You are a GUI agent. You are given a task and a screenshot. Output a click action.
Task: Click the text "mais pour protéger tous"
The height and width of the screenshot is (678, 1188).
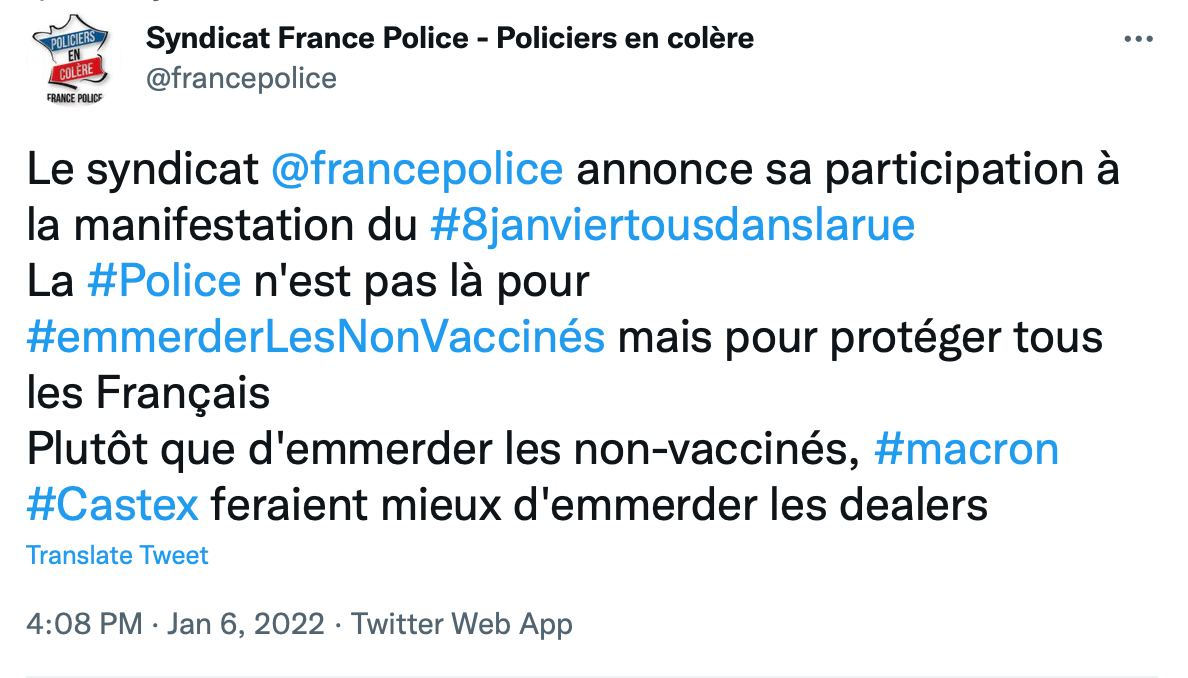pos(860,338)
